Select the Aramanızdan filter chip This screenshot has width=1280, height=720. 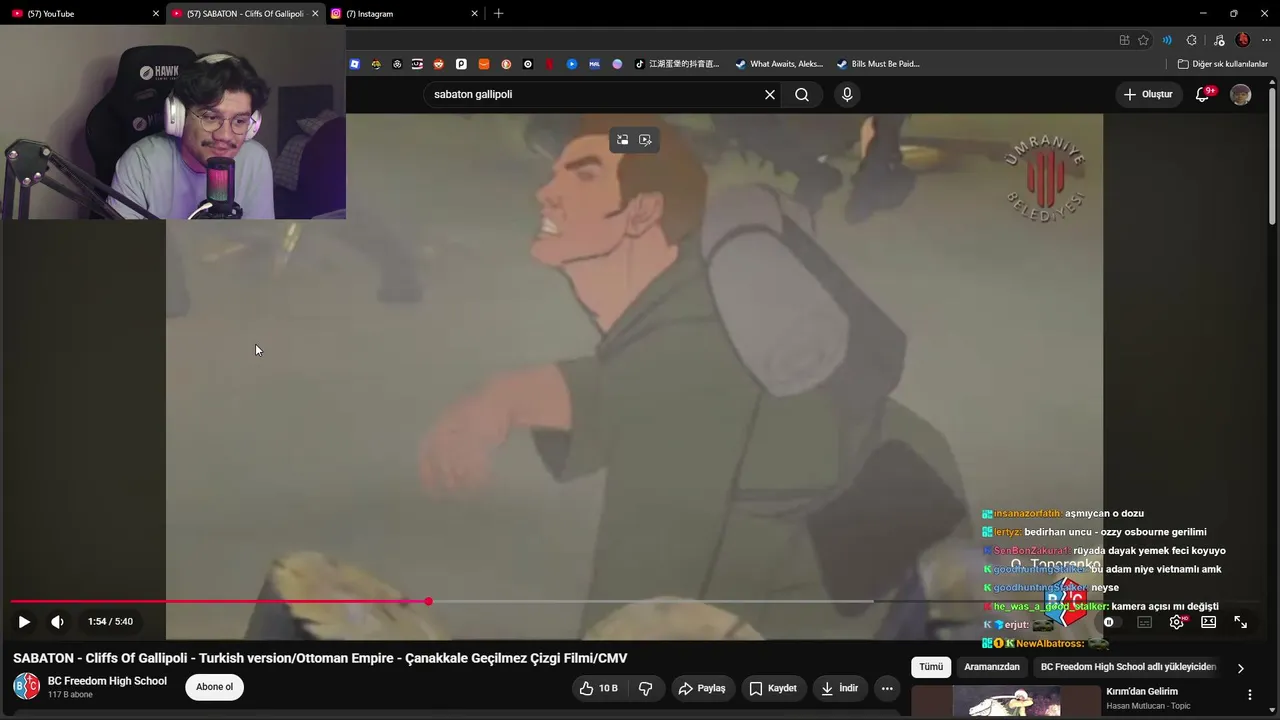click(x=992, y=667)
